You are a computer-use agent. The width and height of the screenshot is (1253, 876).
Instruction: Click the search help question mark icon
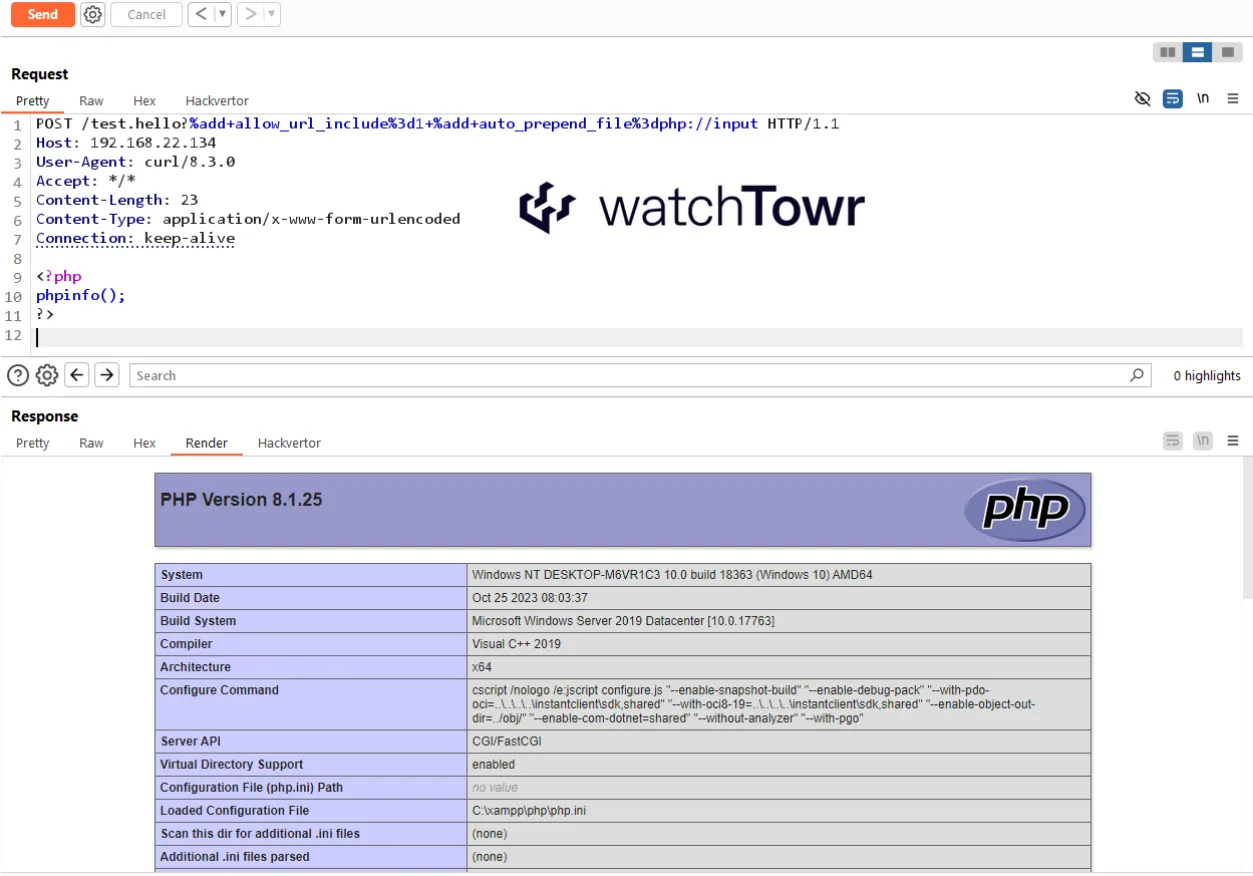(18, 375)
